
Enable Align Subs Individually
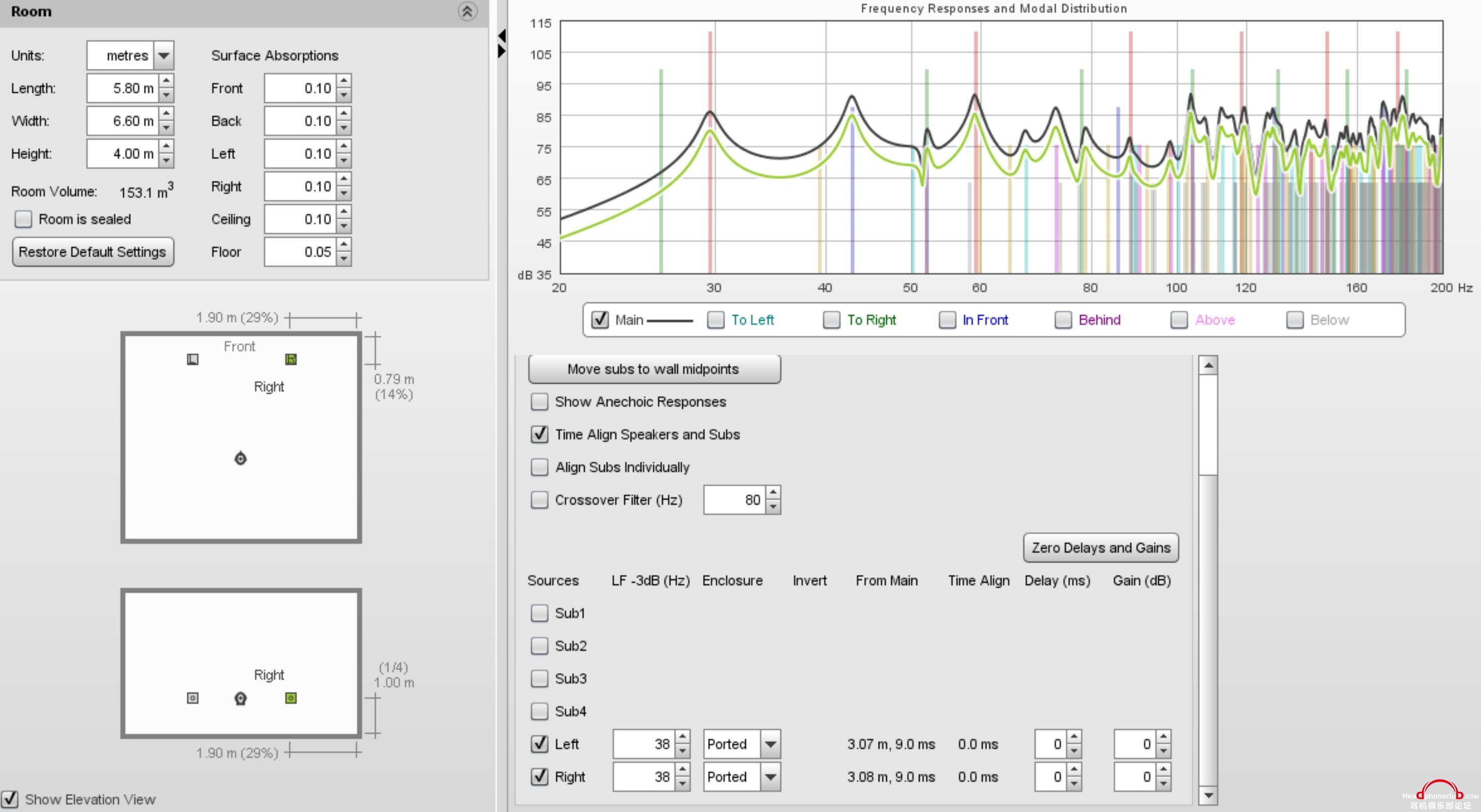(x=539, y=467)
